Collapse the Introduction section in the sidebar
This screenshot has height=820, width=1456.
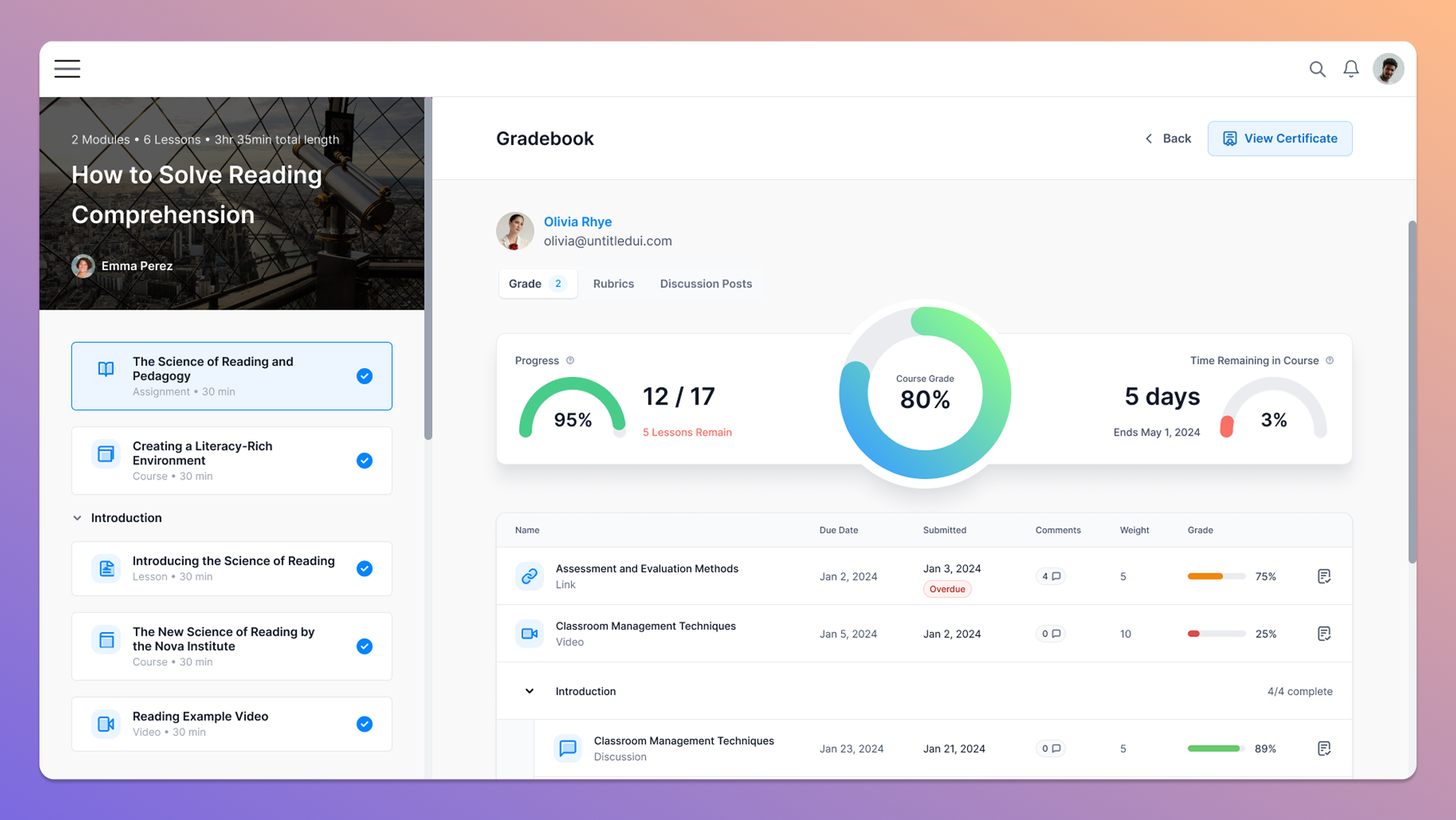tap(77, 518)
